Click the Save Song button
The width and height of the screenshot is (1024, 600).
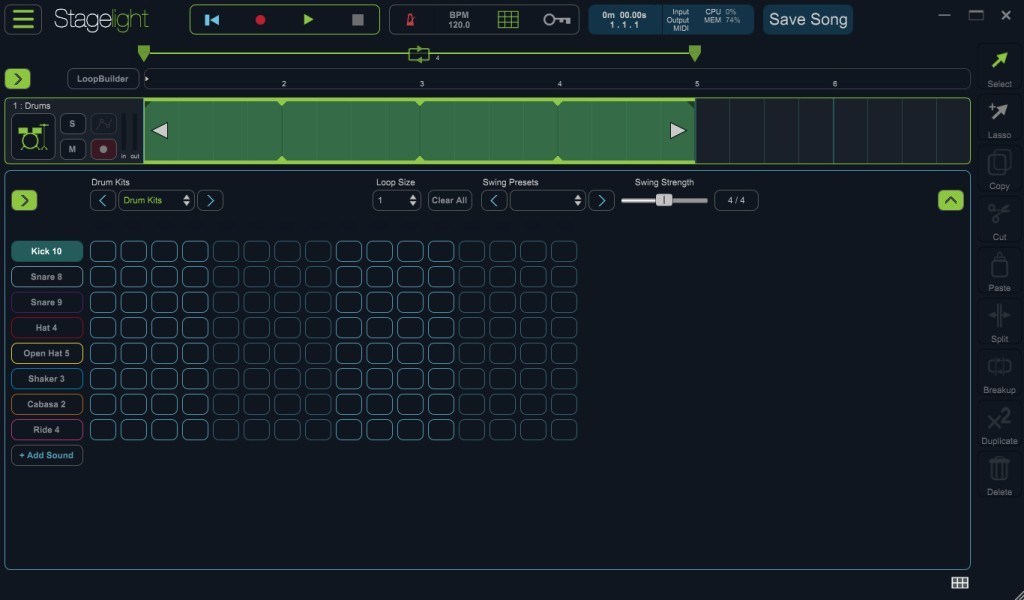coord(807,19)
